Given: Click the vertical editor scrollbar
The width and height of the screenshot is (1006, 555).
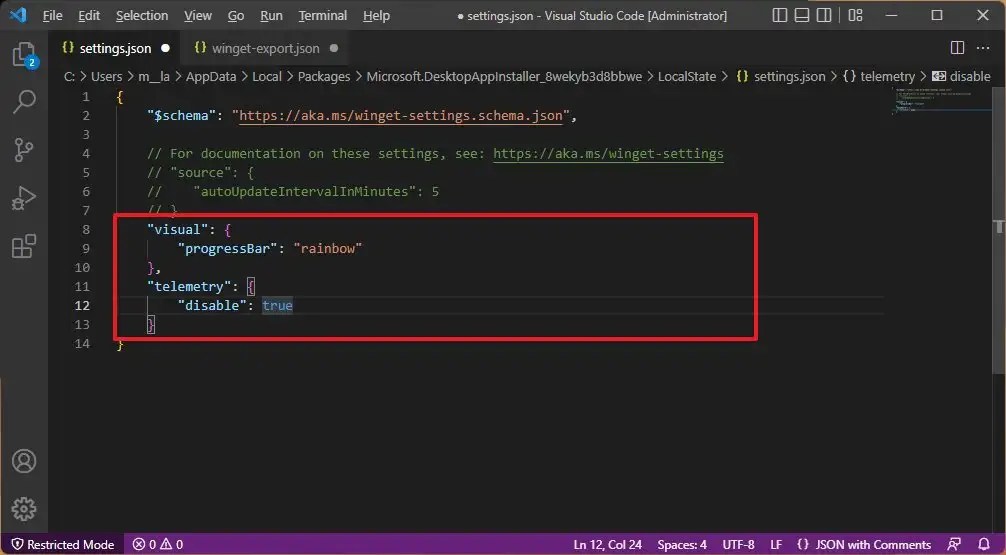Looking at the screenshot, I should click(998, 228).
